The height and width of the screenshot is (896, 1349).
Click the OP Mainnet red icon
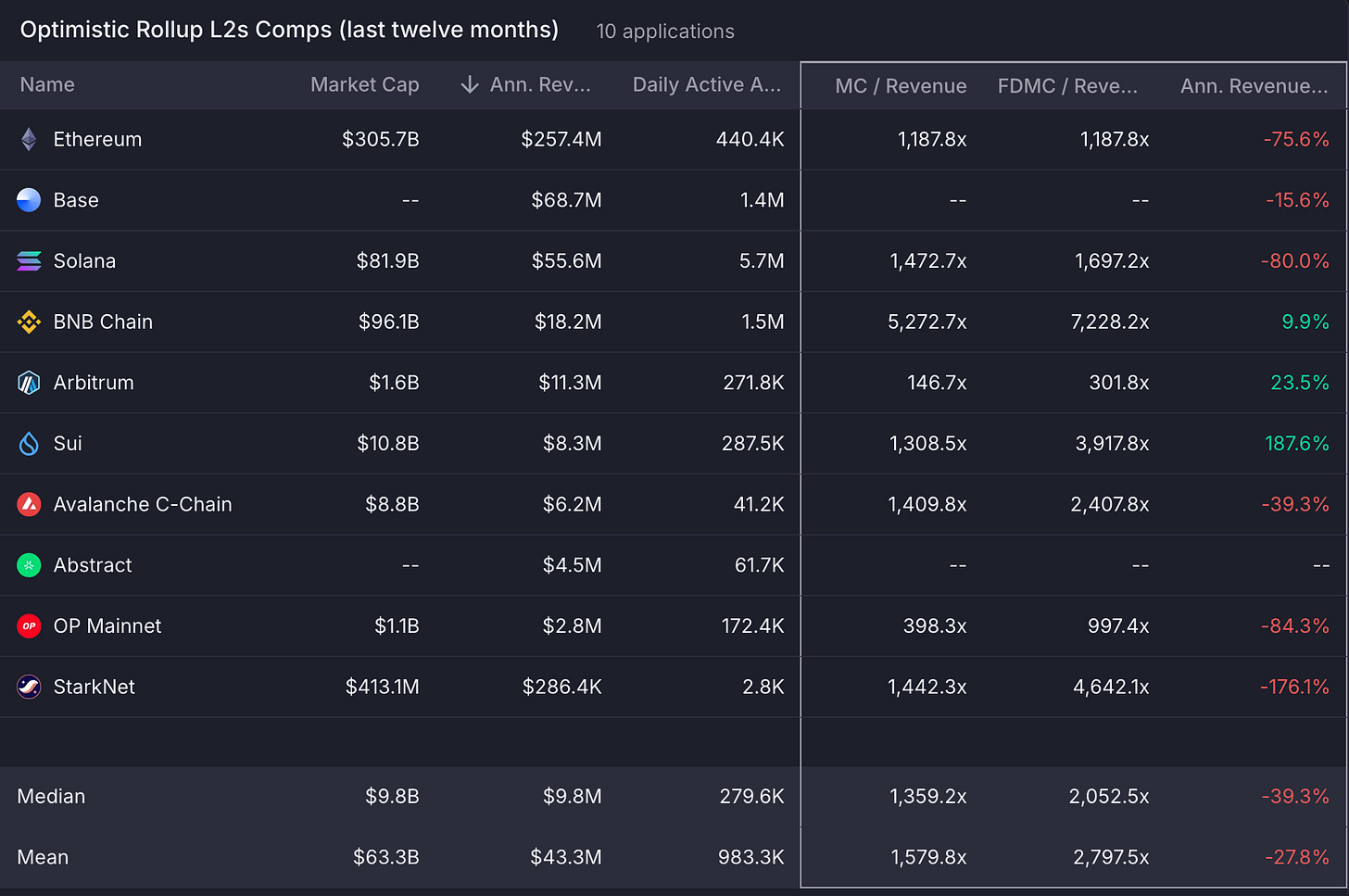coord(29,626)
